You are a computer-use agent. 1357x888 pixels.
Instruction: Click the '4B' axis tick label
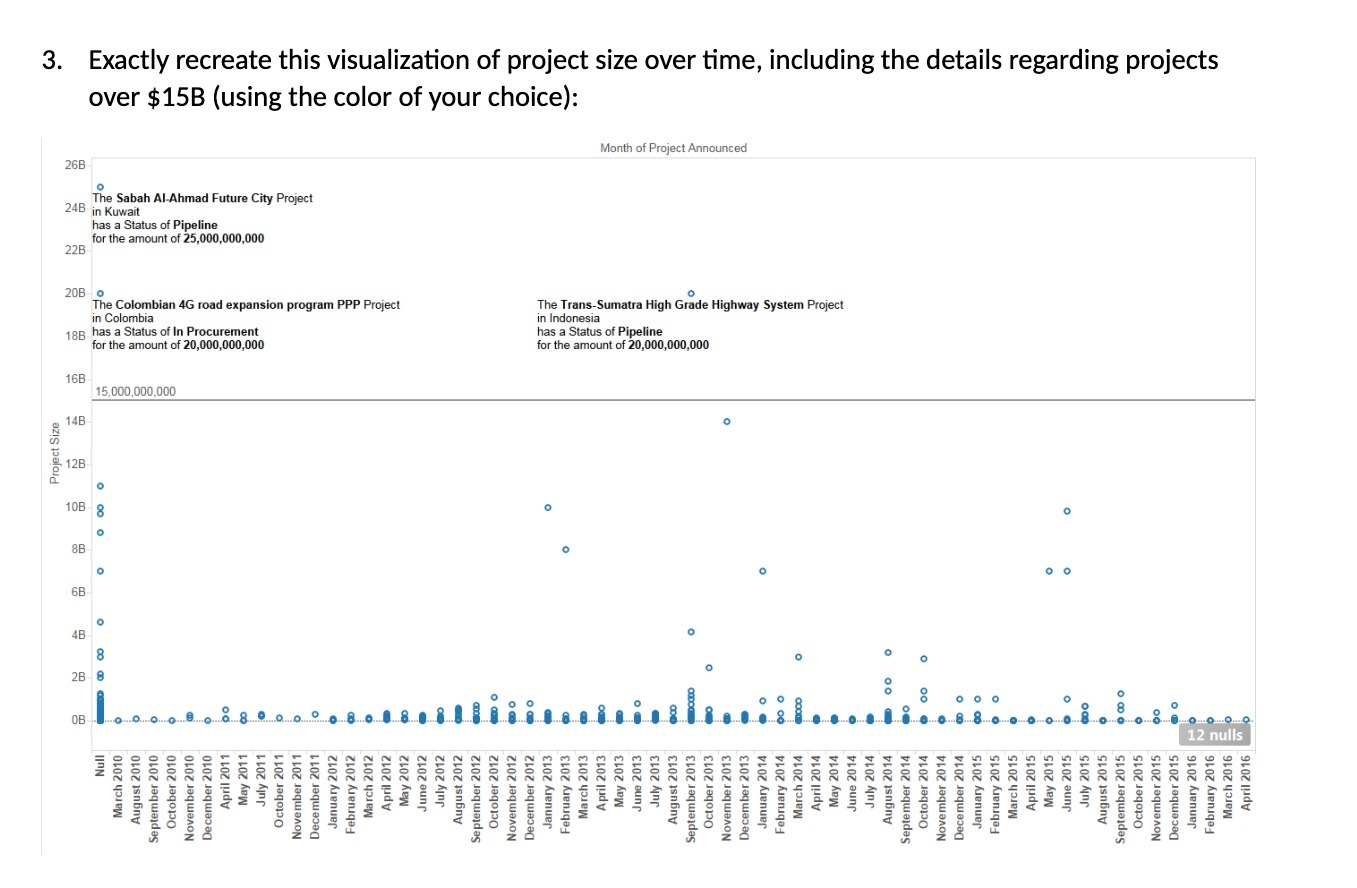[79, 634]
